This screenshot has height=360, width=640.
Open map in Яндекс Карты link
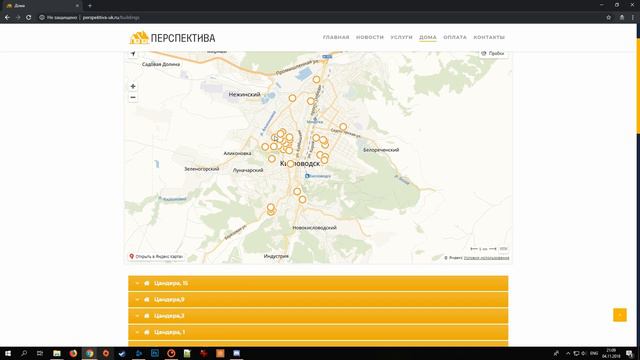(156, 256)
